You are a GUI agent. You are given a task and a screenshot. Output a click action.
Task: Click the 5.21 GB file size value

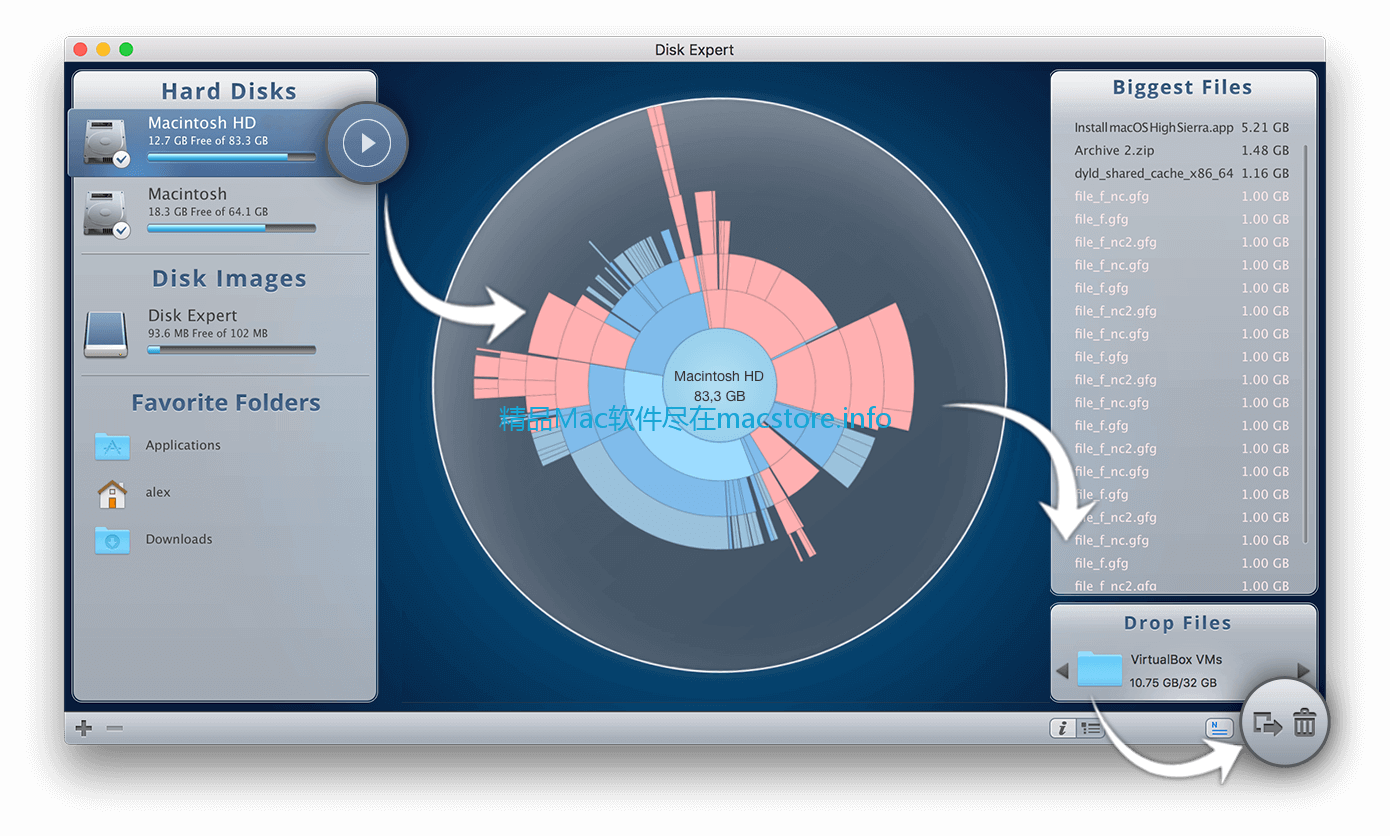pos(1265,128)
